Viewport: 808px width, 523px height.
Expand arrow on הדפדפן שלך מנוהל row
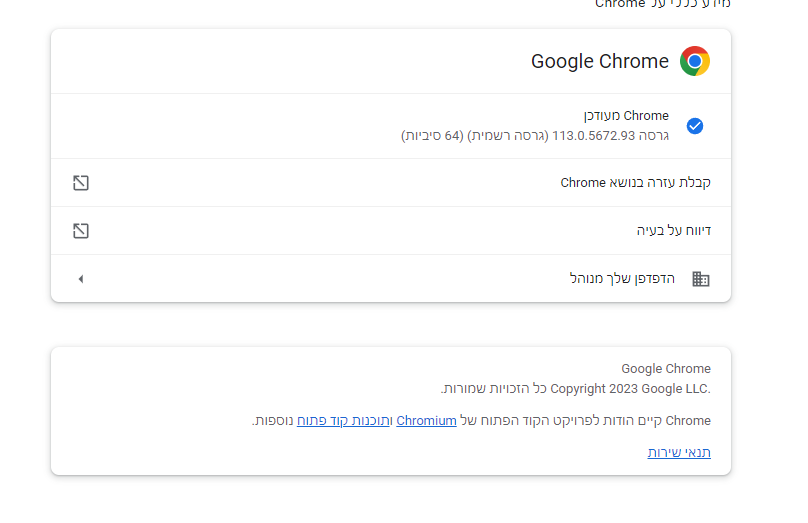coord(81,279)
